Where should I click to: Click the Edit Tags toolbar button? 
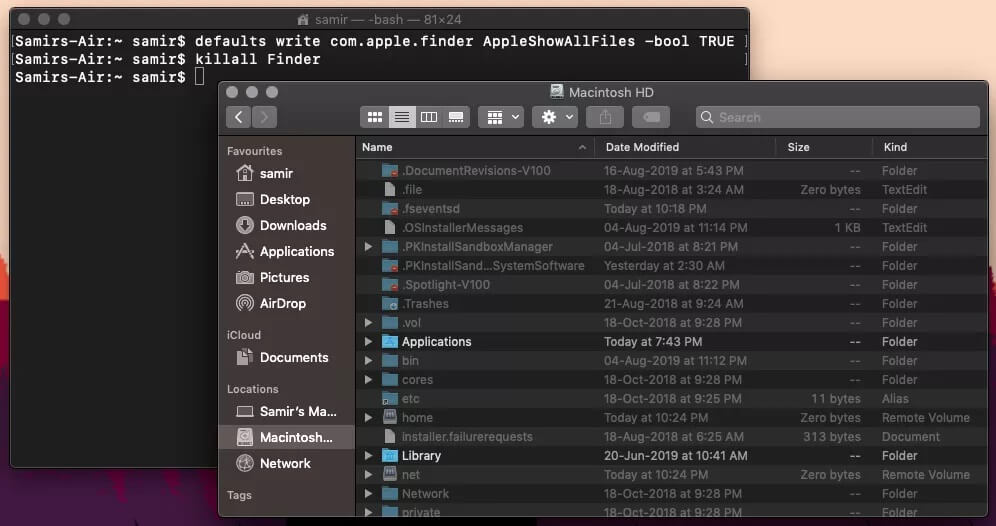pos(651,117)
